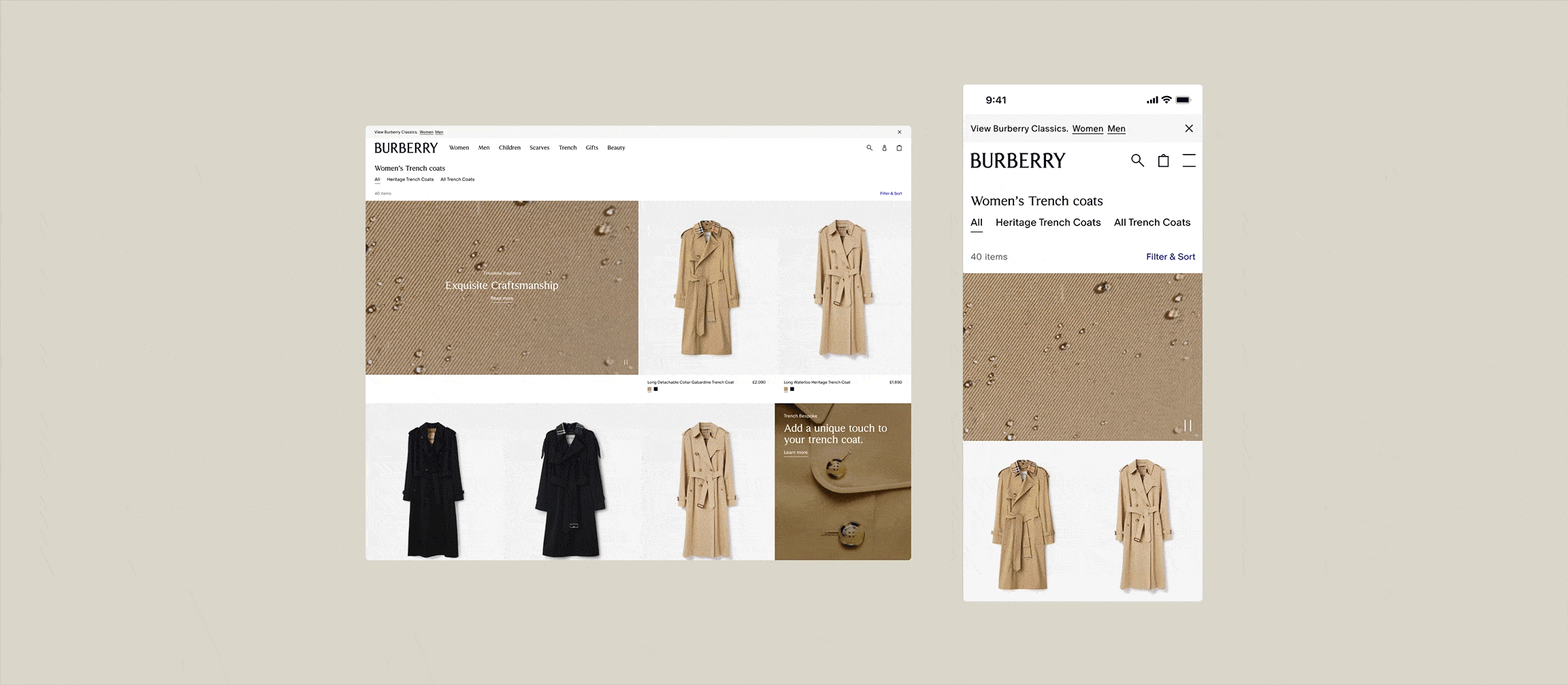Open the Children menu in desktop navigation
Viewport: 1568px width, 685px height.
click(x=509, y=148)
